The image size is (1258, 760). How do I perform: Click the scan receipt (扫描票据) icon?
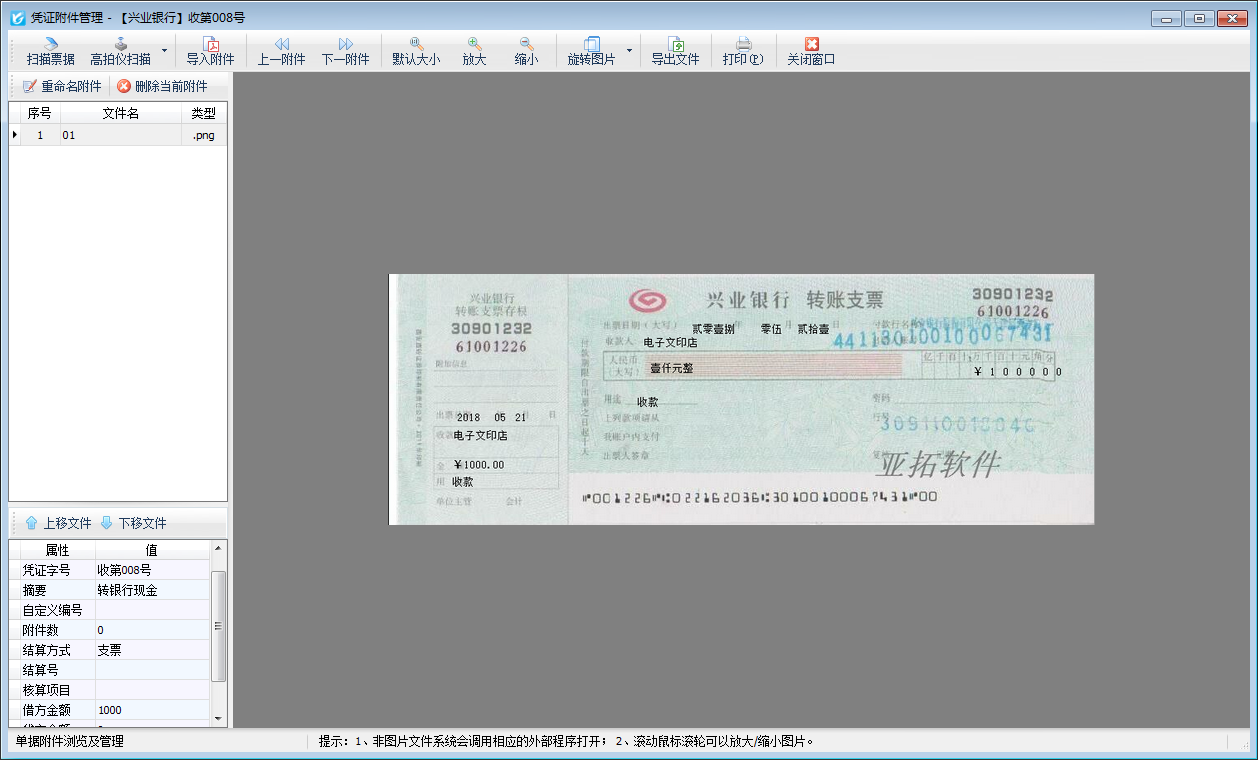[x=50, y=44]
